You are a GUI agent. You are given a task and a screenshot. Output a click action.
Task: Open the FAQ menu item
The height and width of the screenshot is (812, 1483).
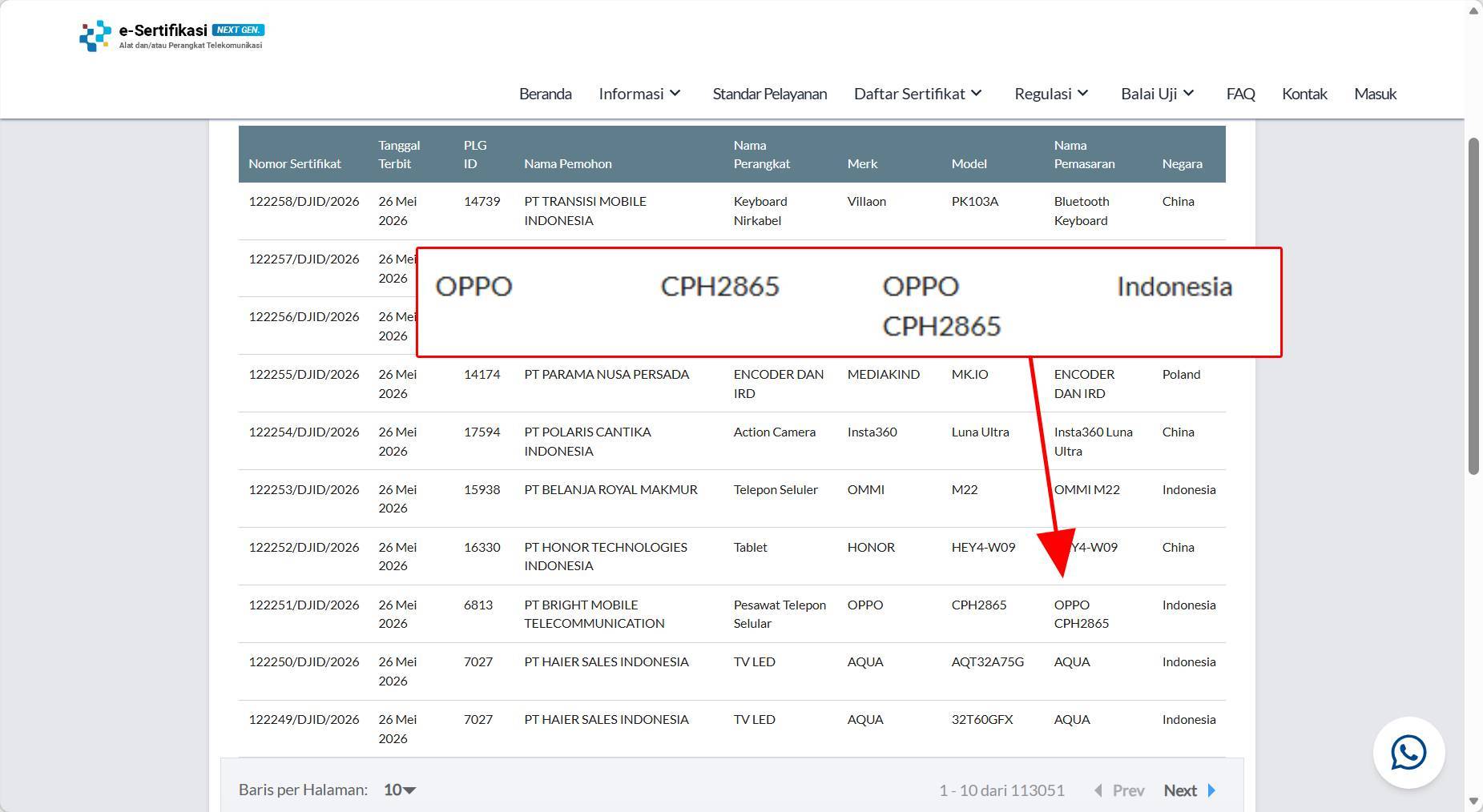pos(1240,94)
